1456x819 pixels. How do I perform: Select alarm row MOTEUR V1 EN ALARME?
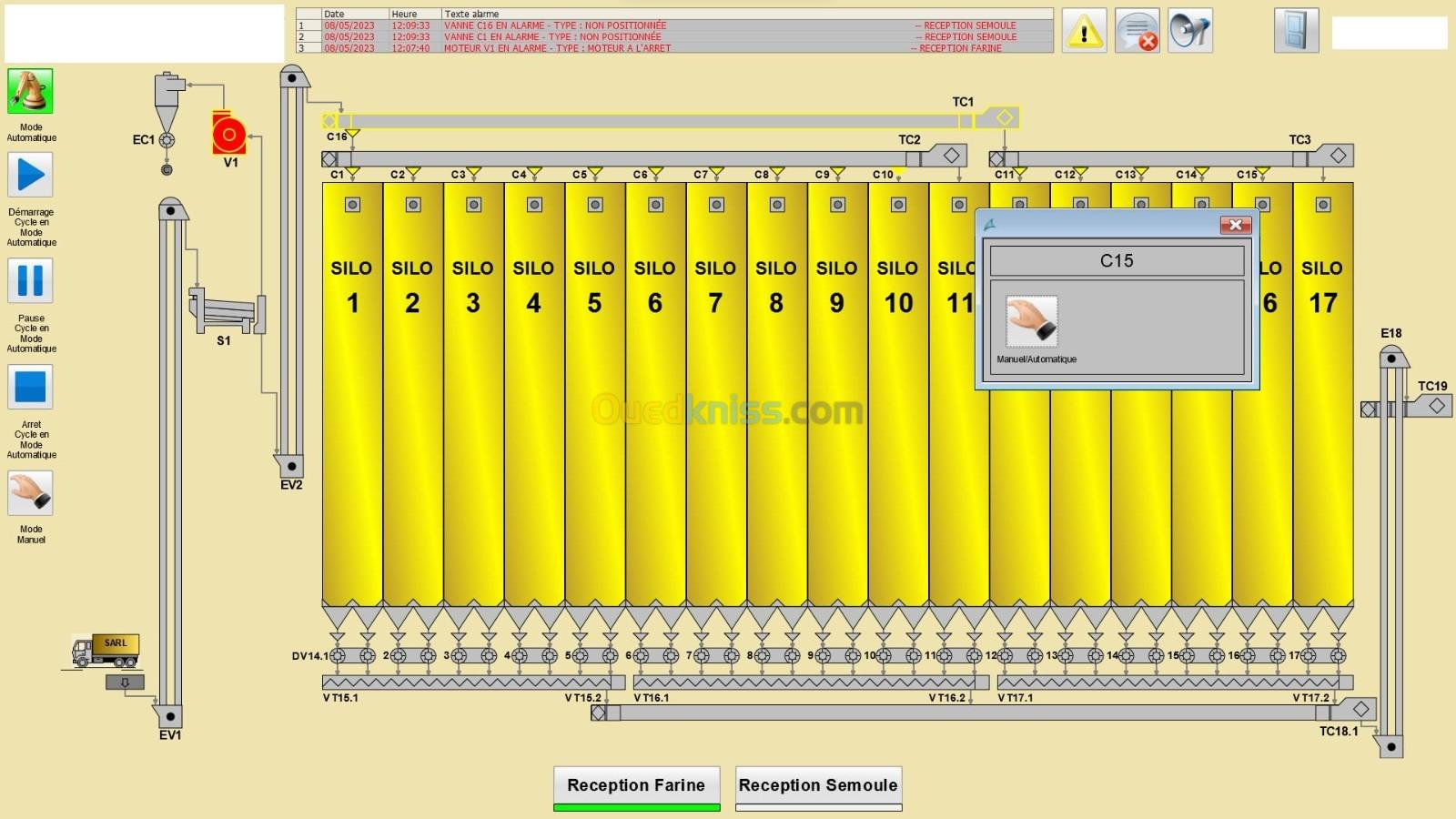click(674, 47)
